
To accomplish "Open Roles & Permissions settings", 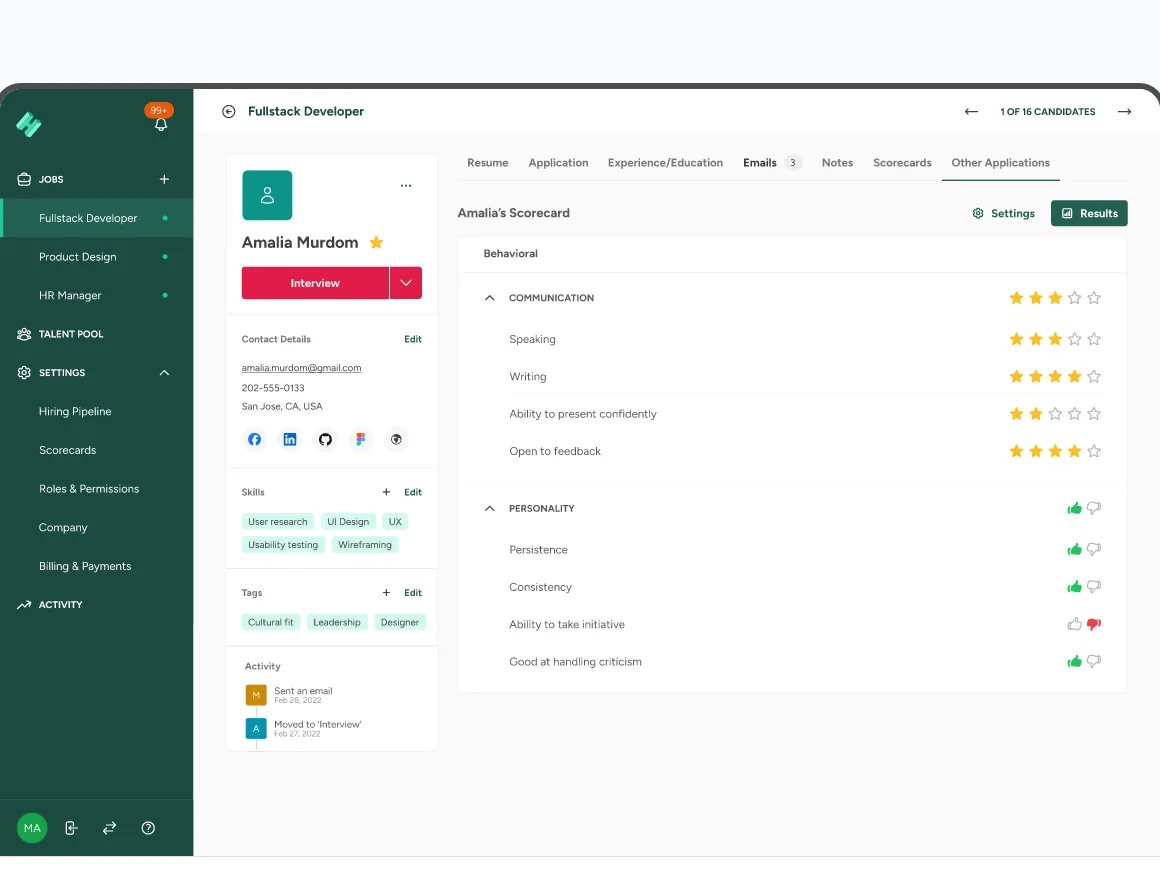I will pos(89,489).
